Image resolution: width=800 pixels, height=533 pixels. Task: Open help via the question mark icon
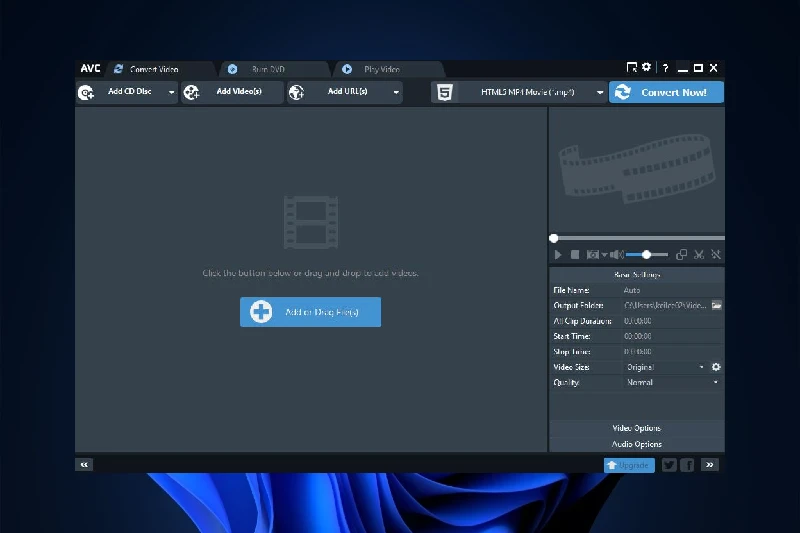pyautogui.click(x=665, y=68)
